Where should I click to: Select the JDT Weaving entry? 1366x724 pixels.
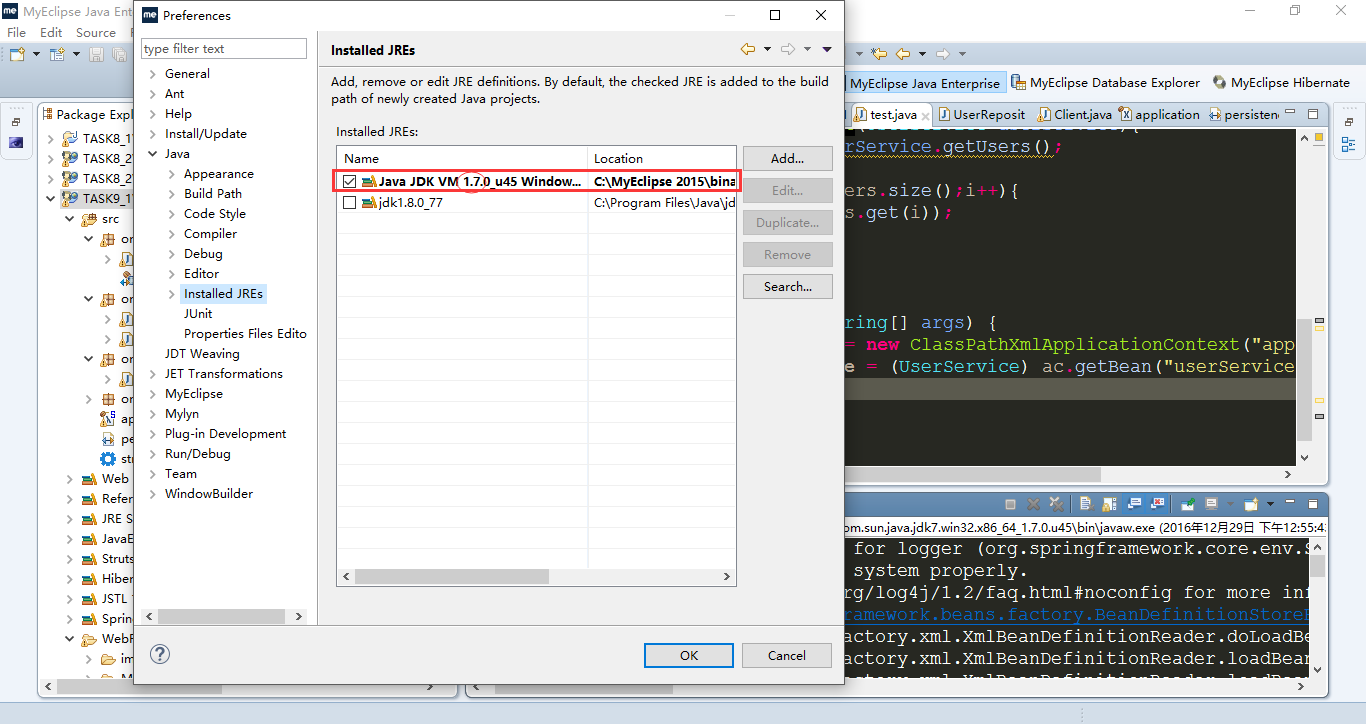[202, 354]
